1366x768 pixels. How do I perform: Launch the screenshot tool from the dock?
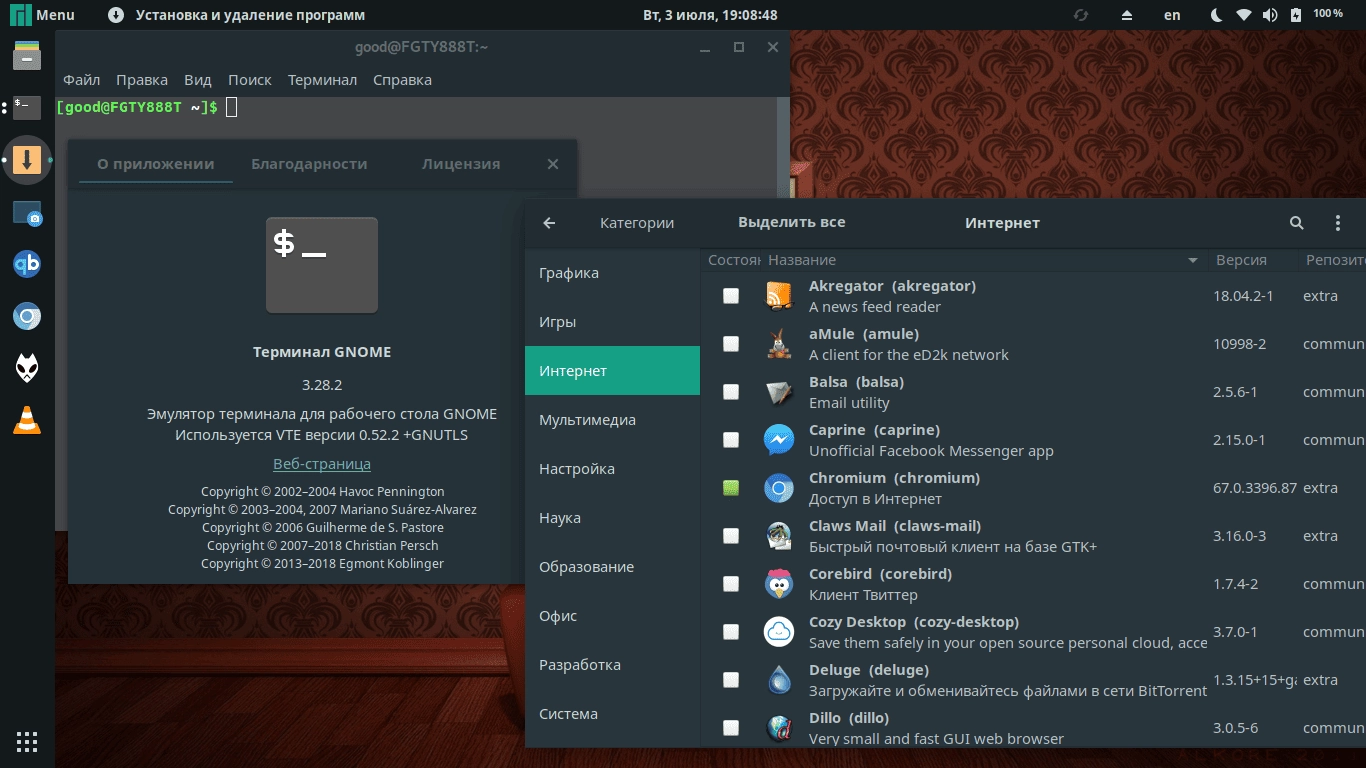pyautogui.click(x=27, y=213)
